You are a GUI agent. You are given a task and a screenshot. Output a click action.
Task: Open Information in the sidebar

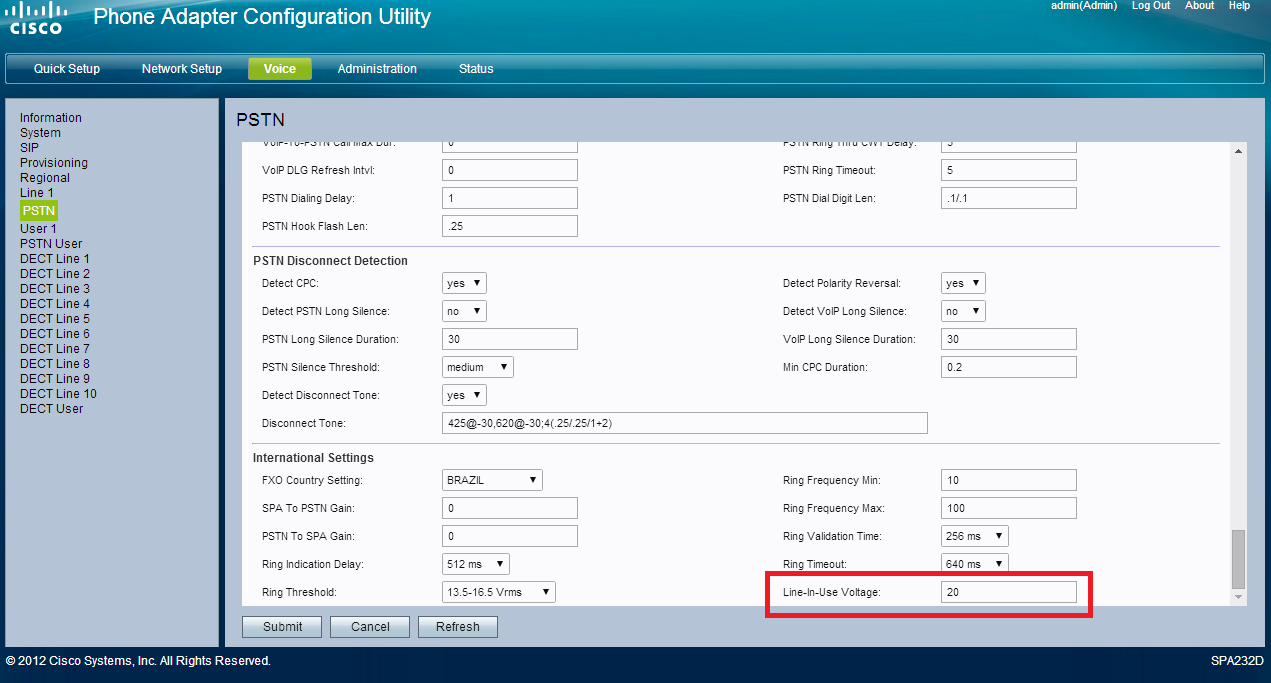[51, 118]
